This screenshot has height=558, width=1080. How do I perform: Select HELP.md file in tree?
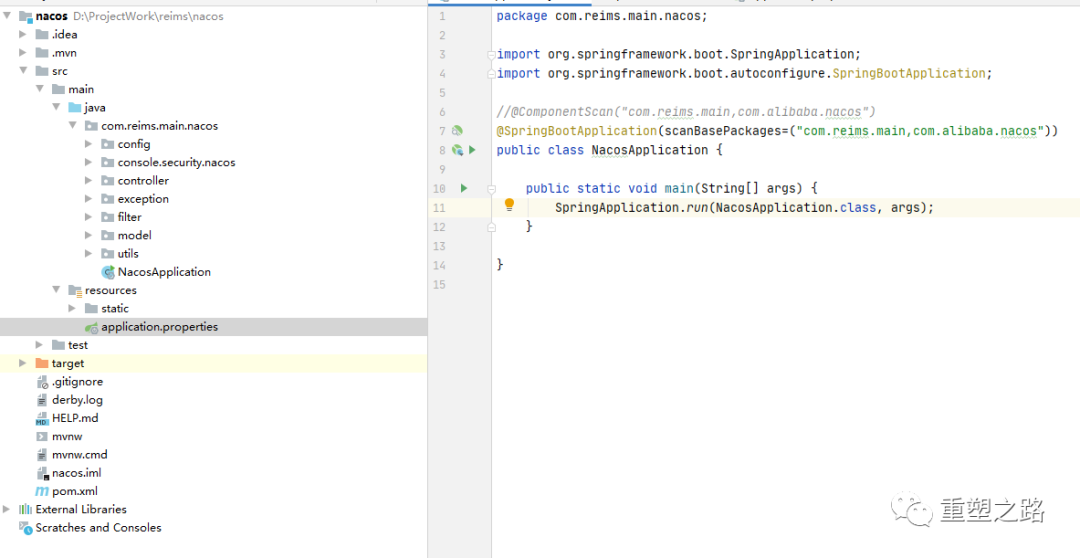click(75, 418)
